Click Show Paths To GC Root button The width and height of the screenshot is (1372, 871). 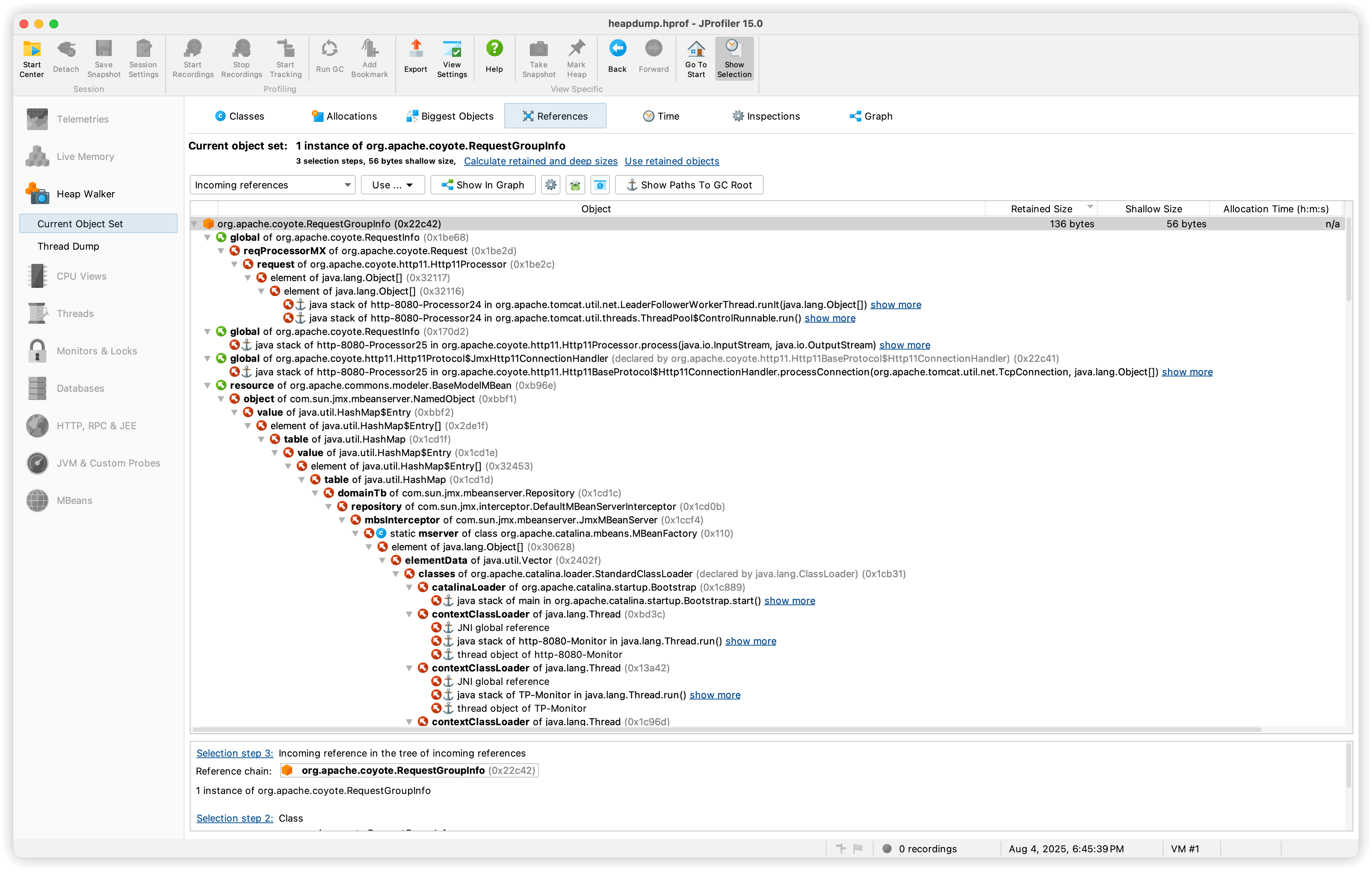(689, 185)
